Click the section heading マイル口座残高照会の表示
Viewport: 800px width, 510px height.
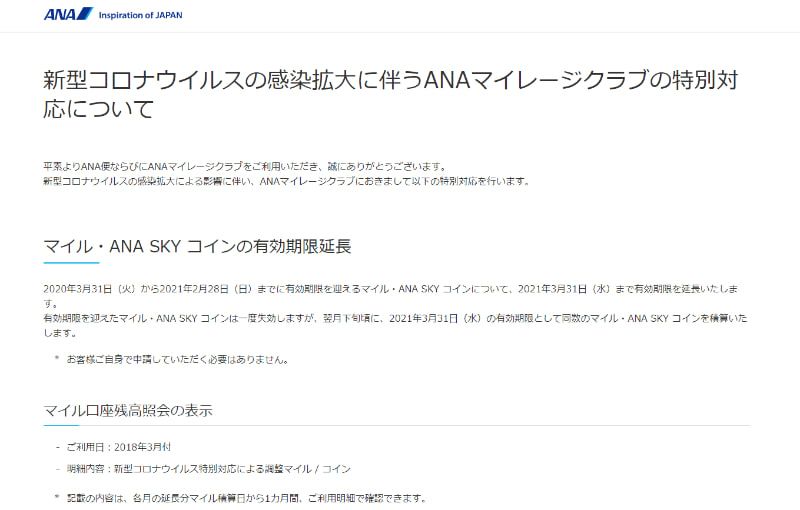point(128,411)
